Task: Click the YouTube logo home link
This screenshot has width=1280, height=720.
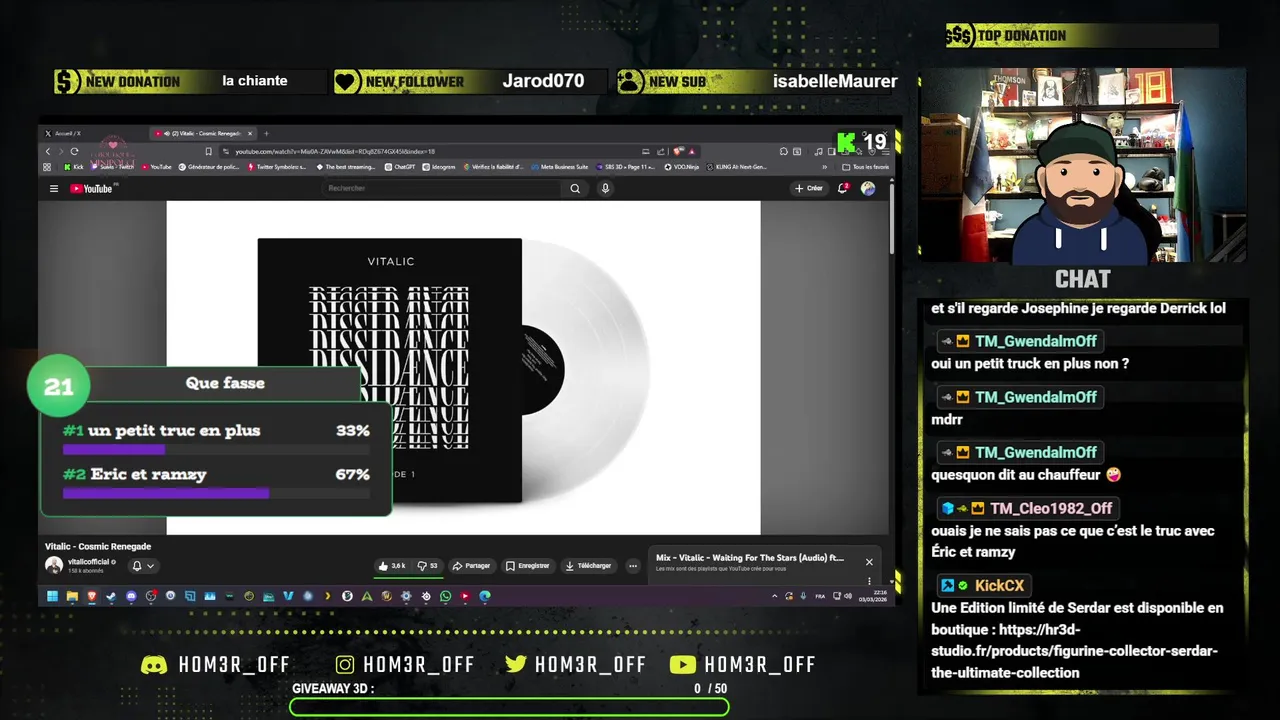Action: [91, 188]
